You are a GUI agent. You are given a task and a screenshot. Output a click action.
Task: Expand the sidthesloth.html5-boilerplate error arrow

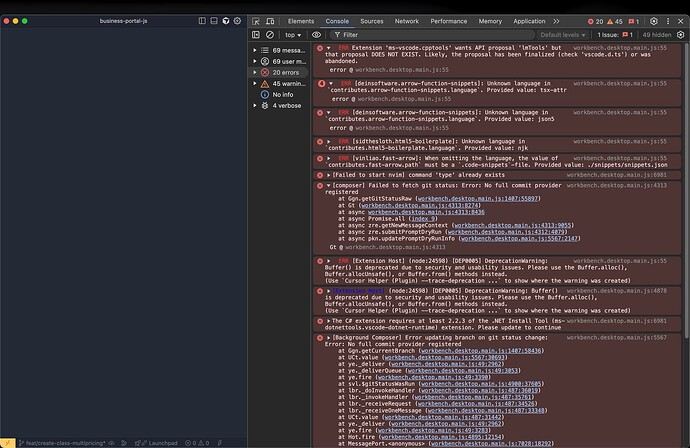(329, 142)
